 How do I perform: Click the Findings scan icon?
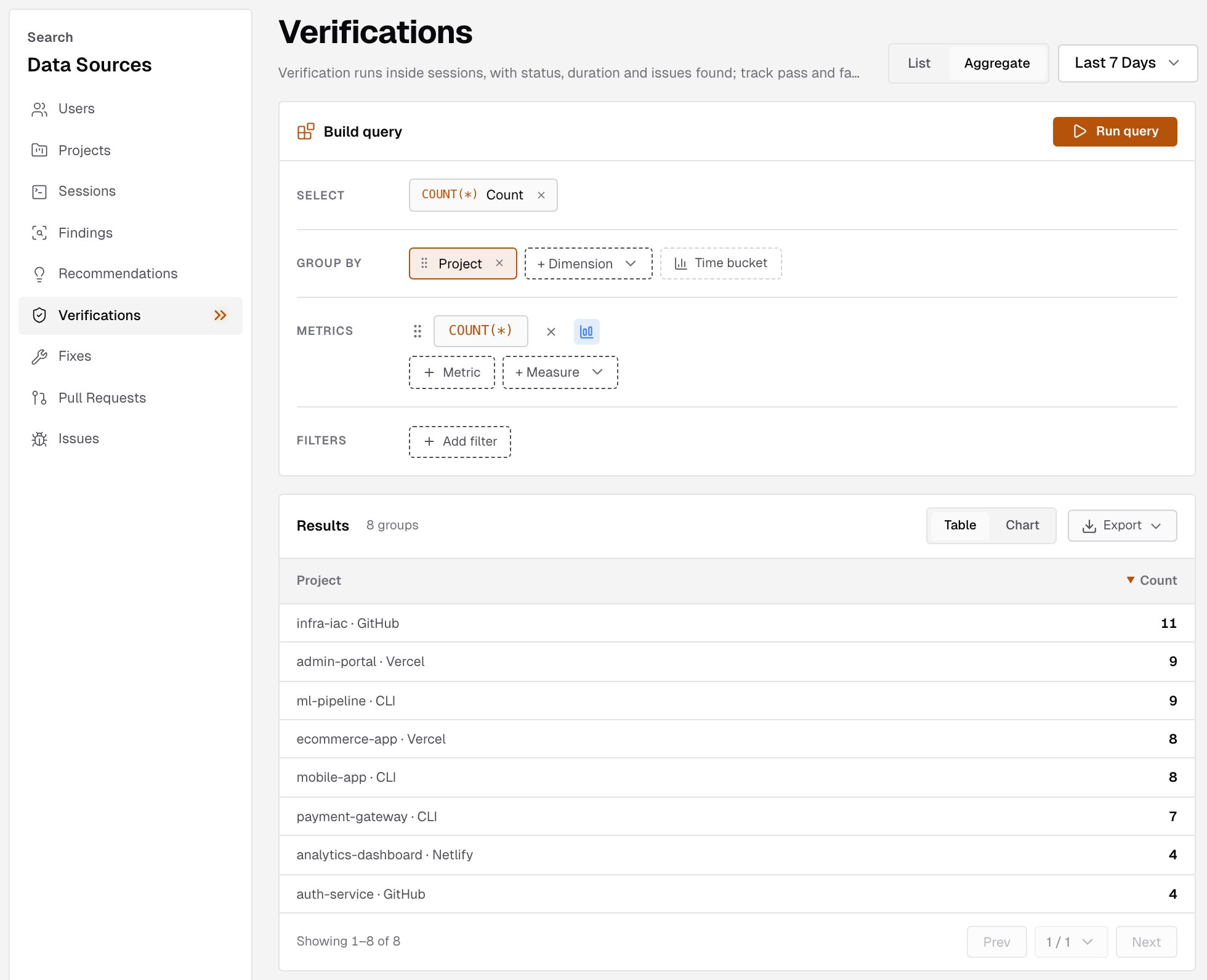pyautogui.click(x=39, y=233)
